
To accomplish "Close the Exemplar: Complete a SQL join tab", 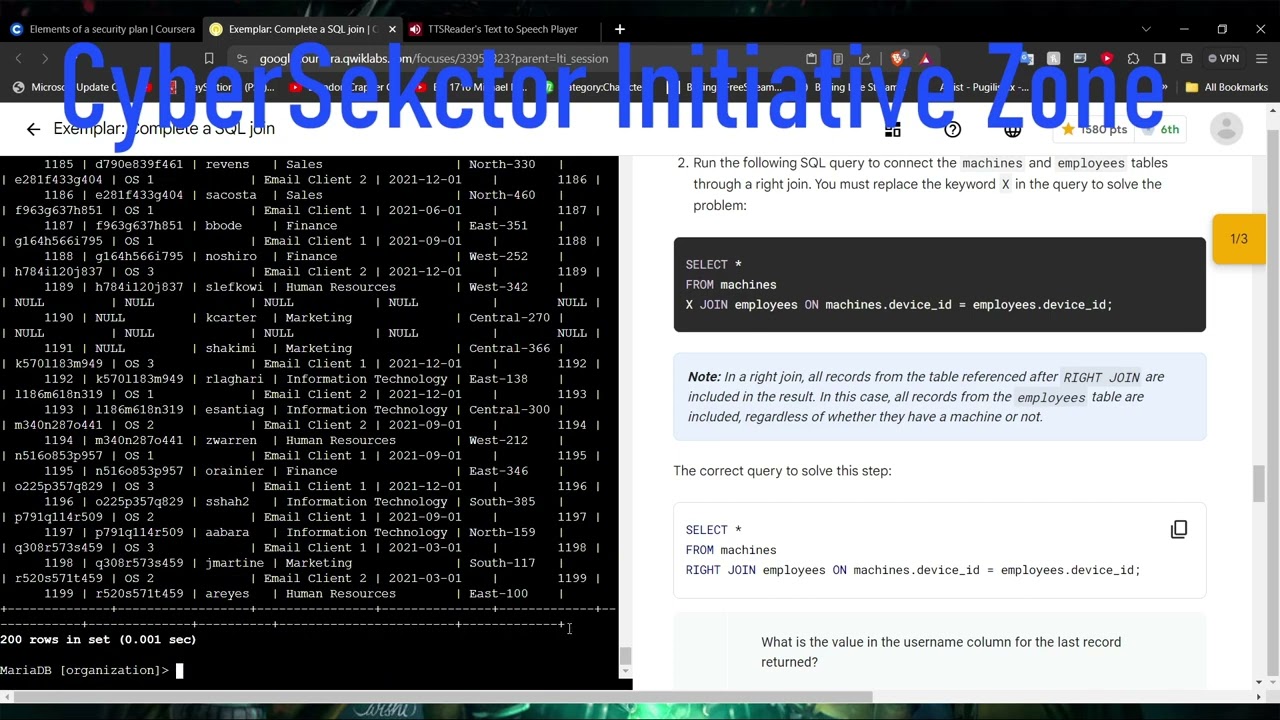I will 392,29.
